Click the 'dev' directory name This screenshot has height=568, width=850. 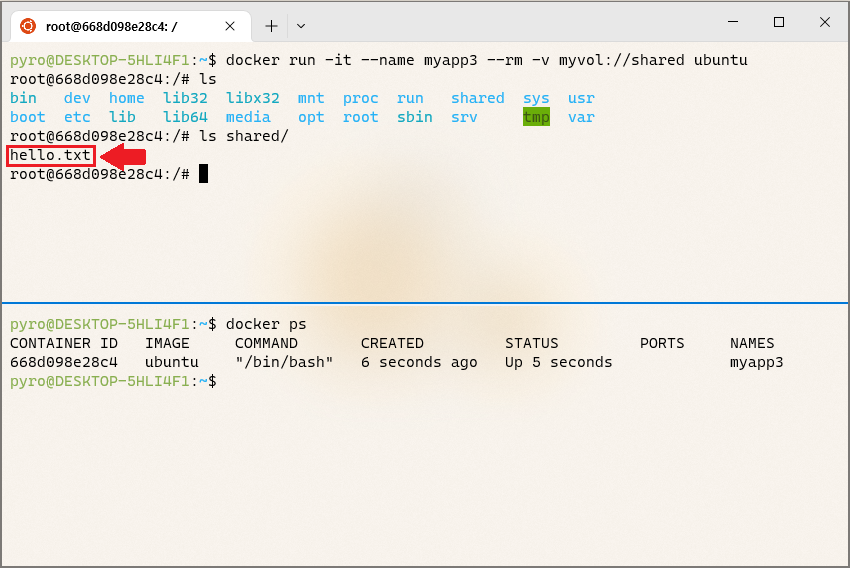click(77, 98)
